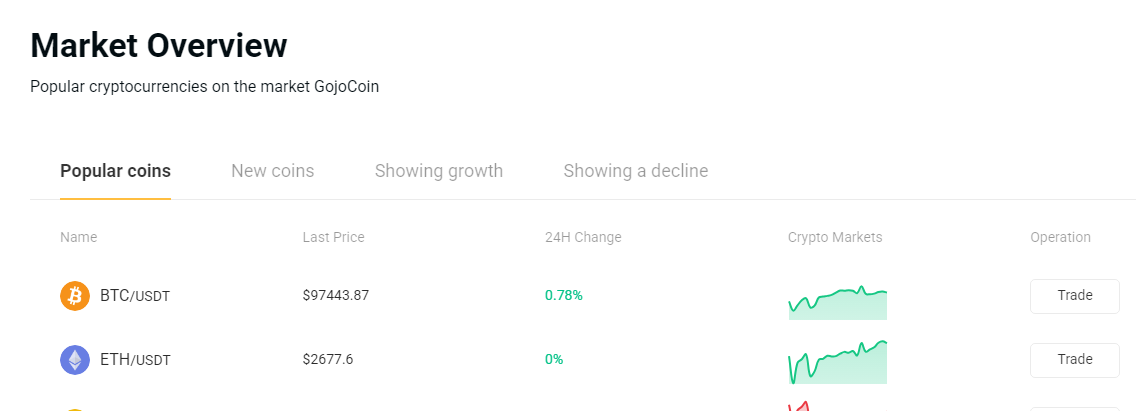
Task: Click the Operation column header
Action: pos(1060,238)
